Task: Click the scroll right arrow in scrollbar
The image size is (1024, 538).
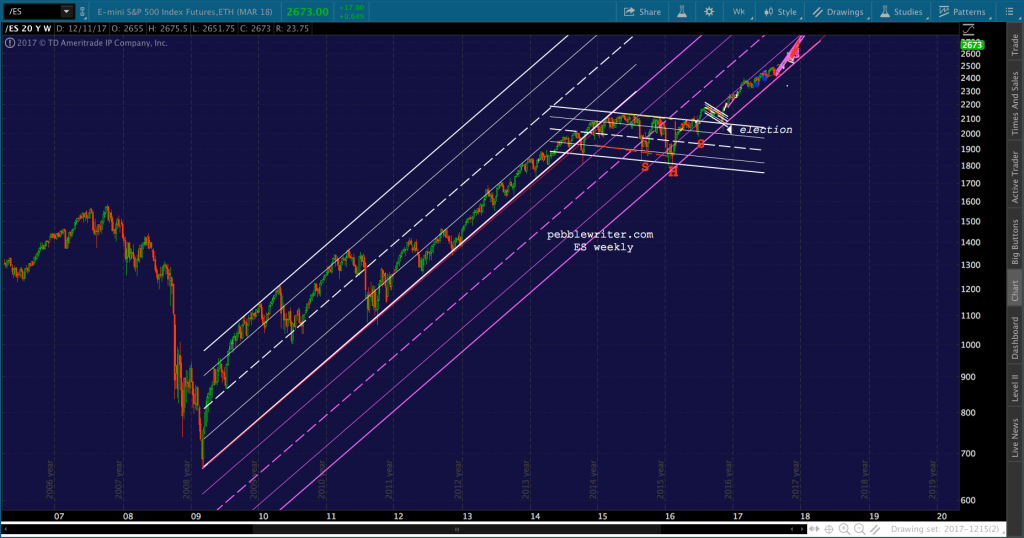Action: click(801, 529)
